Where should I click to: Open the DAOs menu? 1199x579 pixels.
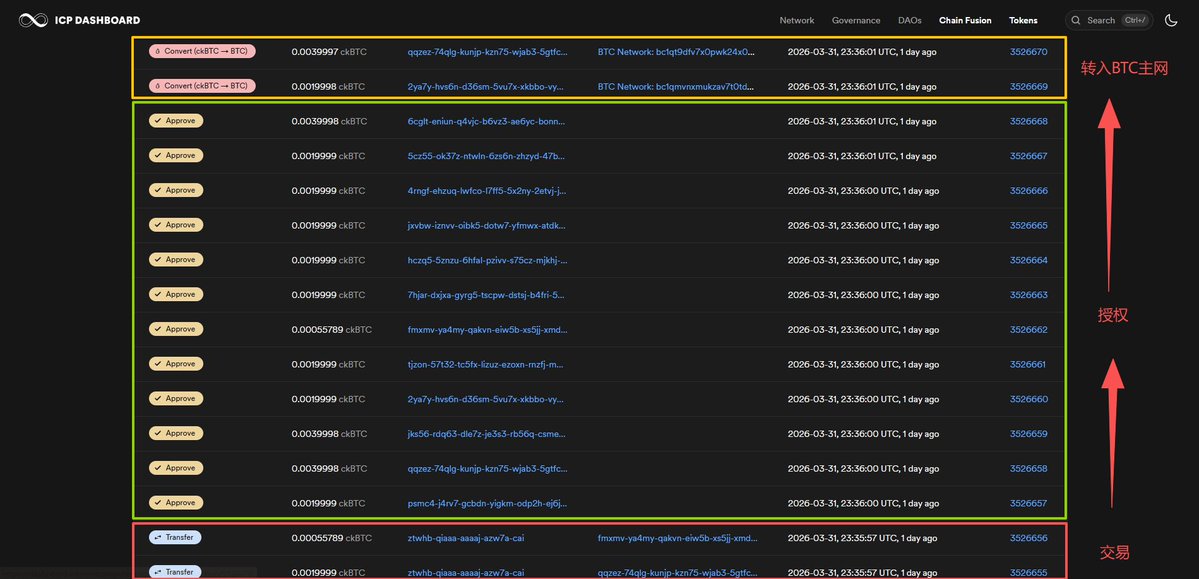tap(909, 21)
